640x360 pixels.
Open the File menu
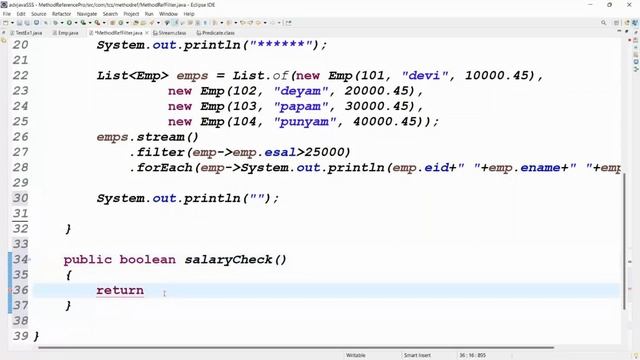pos(7,14)
